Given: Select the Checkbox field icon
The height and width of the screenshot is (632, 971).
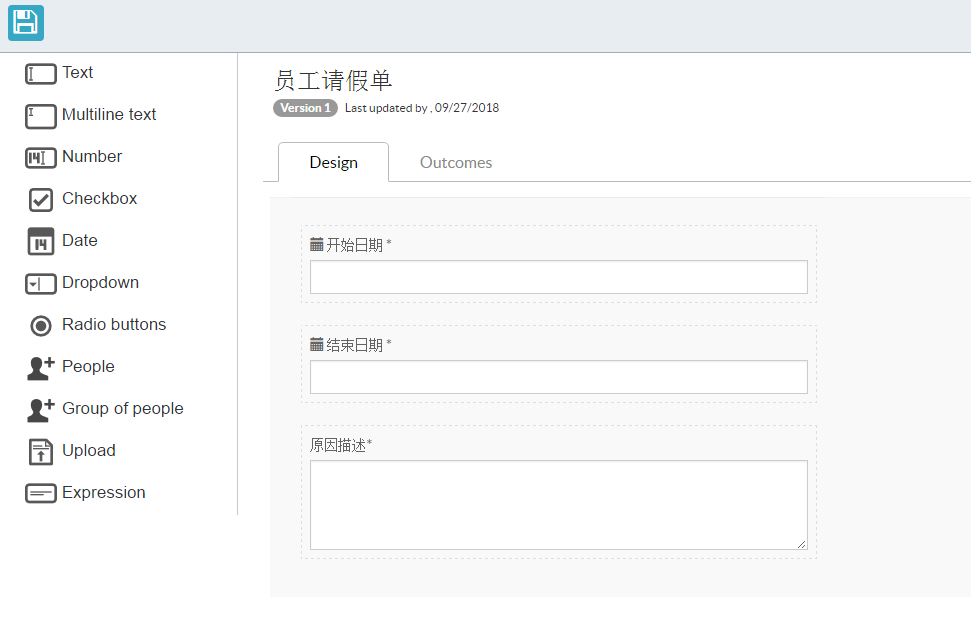Looking at the screenshot, I should tap(41, 200).
